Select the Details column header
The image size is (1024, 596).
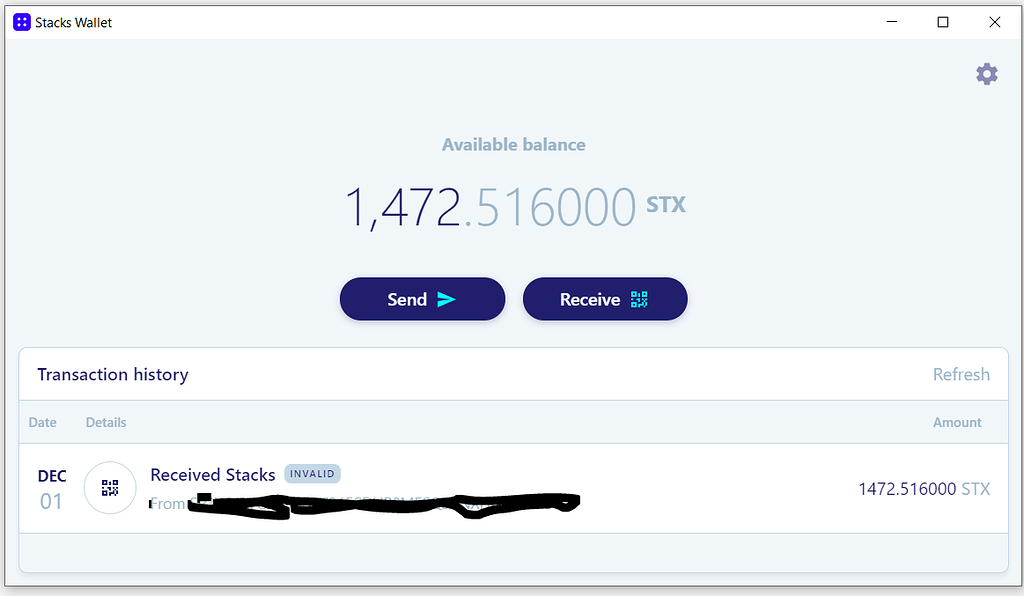105,422
